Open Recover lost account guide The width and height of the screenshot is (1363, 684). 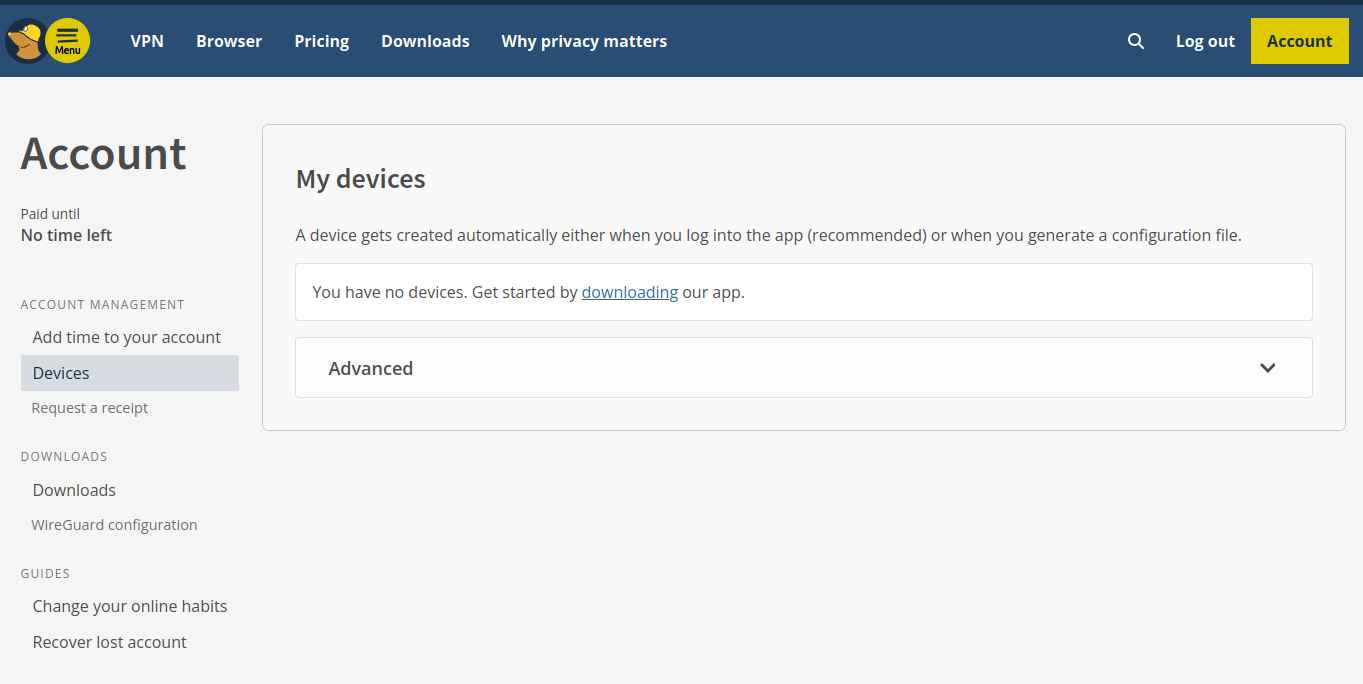pos(109,642)
